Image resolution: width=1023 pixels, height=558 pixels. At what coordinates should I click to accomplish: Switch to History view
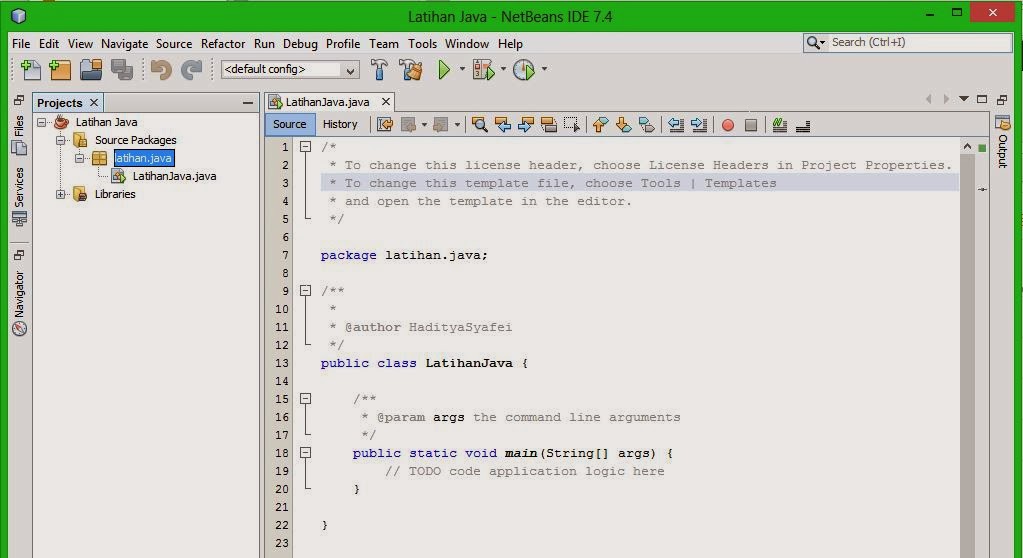340,124
